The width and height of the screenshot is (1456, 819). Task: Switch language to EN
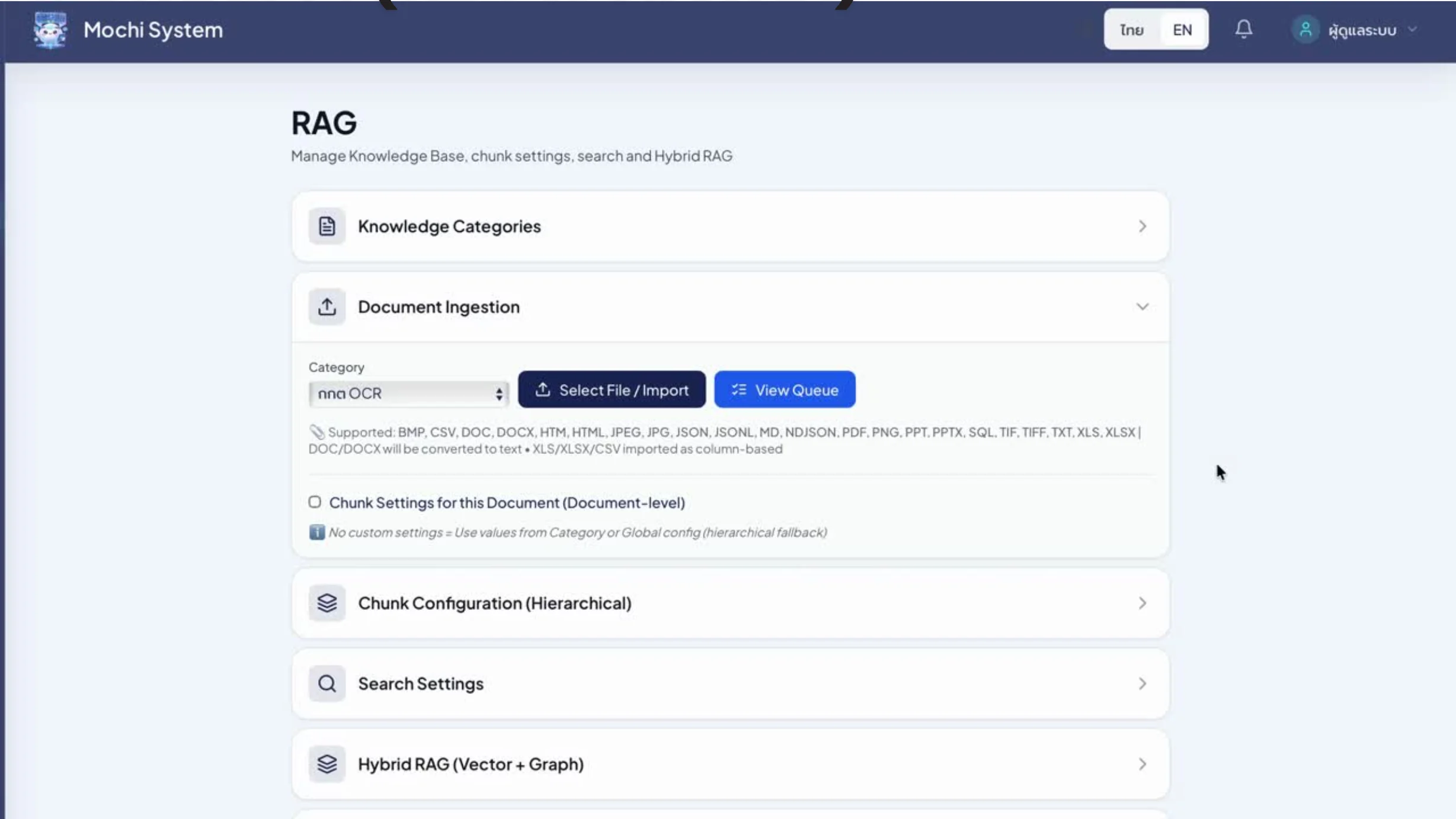tap(1182, 30)
